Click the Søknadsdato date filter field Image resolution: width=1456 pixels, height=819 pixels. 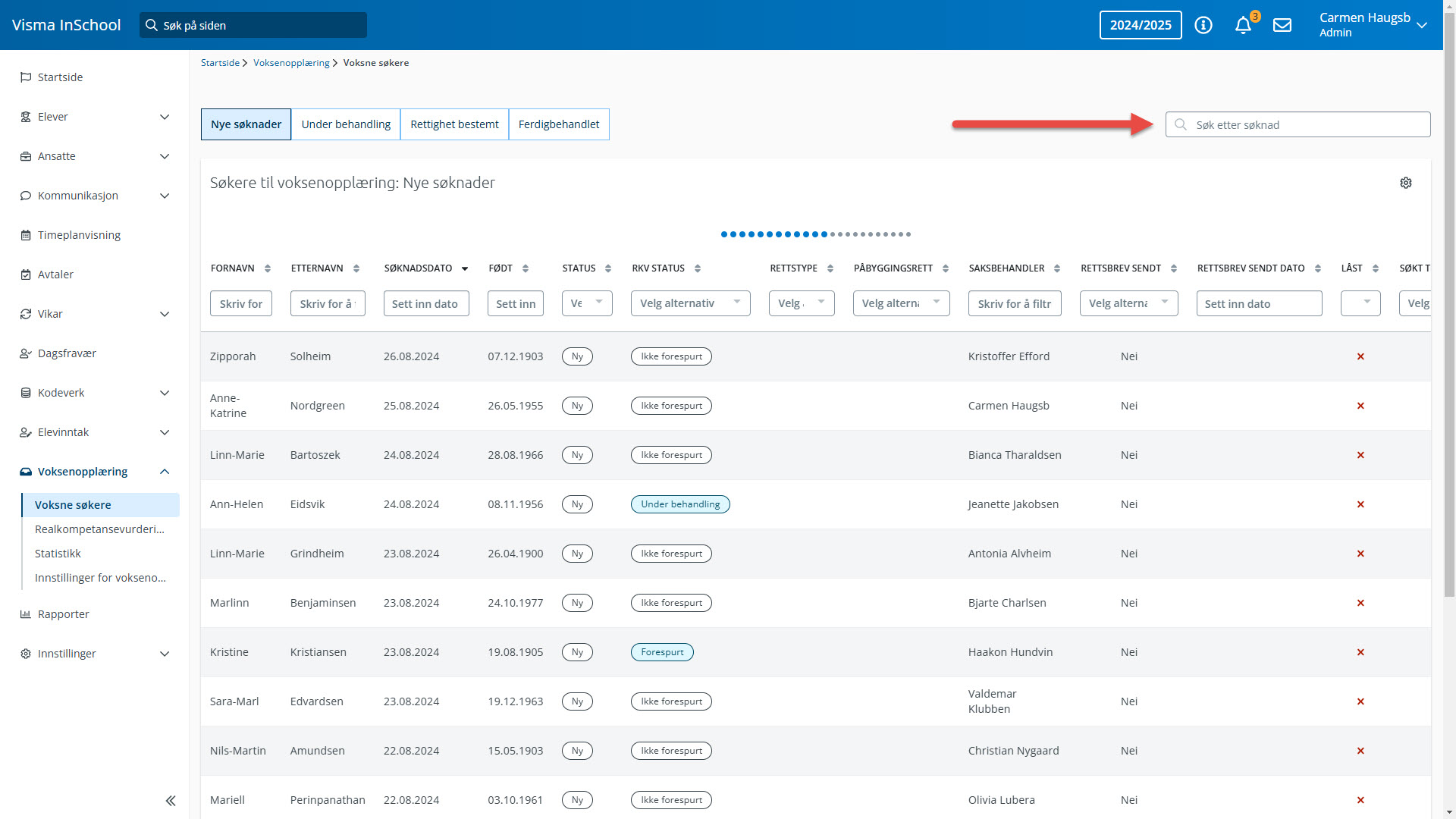pos(426,303)
